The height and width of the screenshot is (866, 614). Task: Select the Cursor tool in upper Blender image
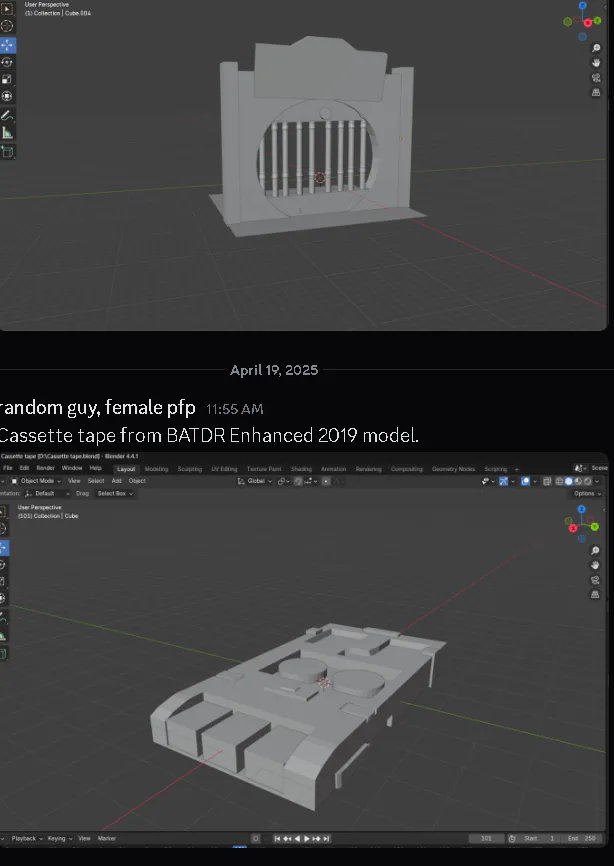[7, 26]
